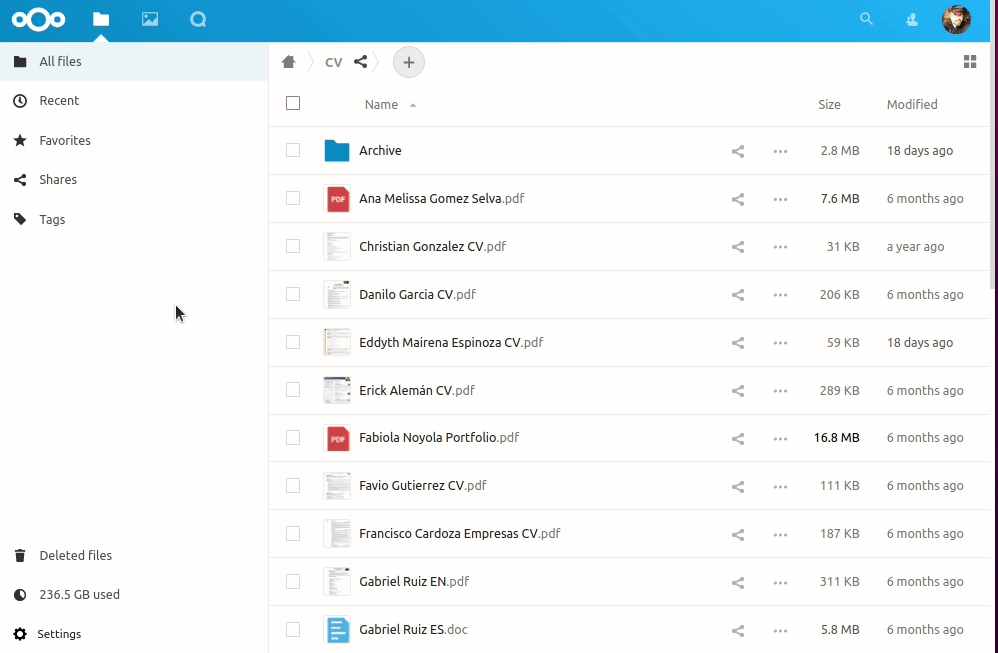
Task: Open the actions menu for Gabriel Ruiz ES.doc
Action: point(780,629)
